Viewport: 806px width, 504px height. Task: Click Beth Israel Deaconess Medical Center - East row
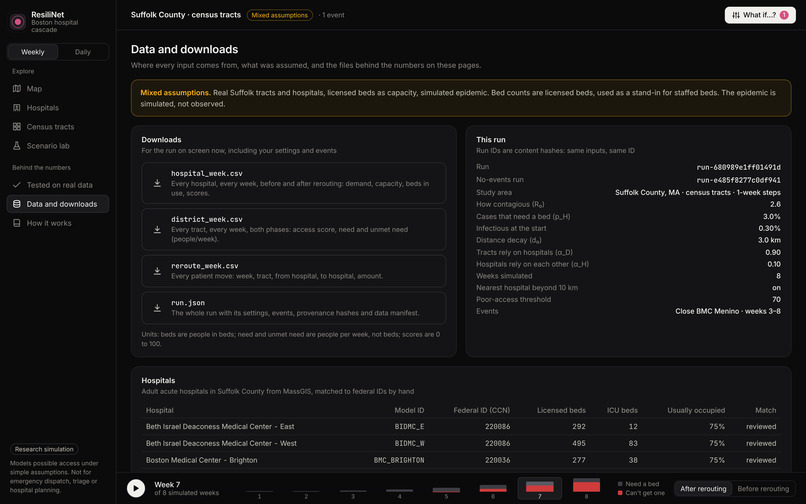coord(461,426)
